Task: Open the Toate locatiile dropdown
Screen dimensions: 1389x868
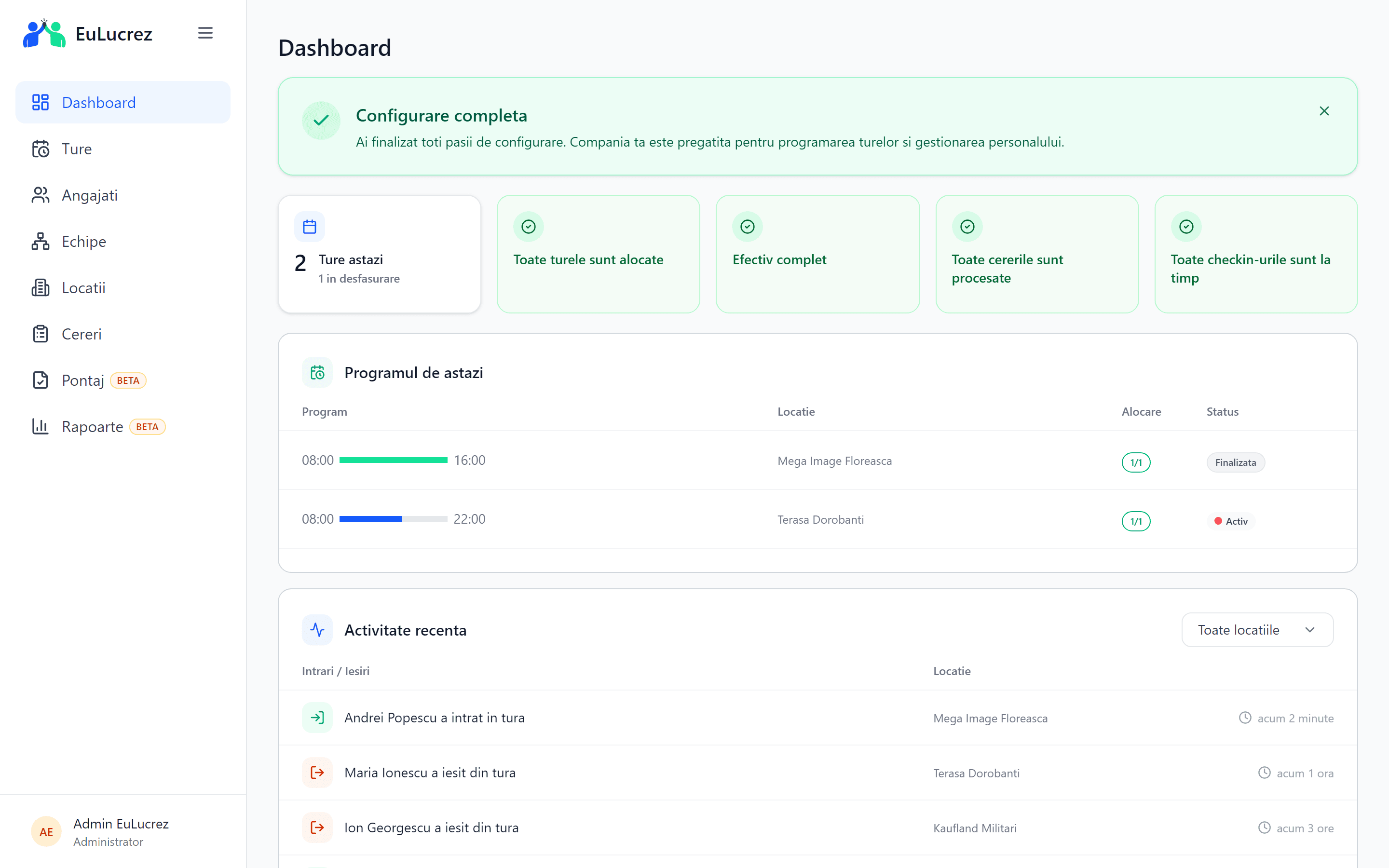Action: coord(1257,630)
